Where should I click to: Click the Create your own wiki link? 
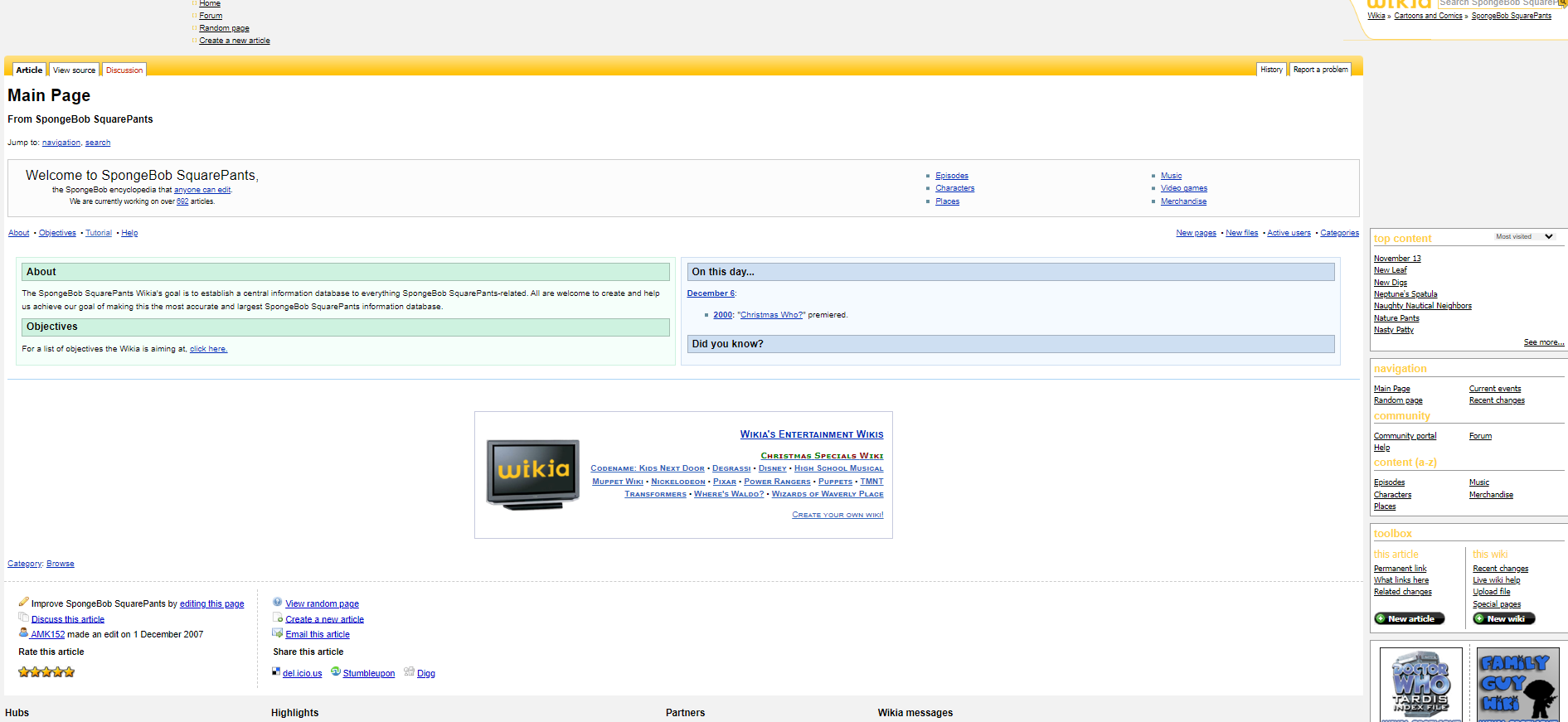point(837,515)
